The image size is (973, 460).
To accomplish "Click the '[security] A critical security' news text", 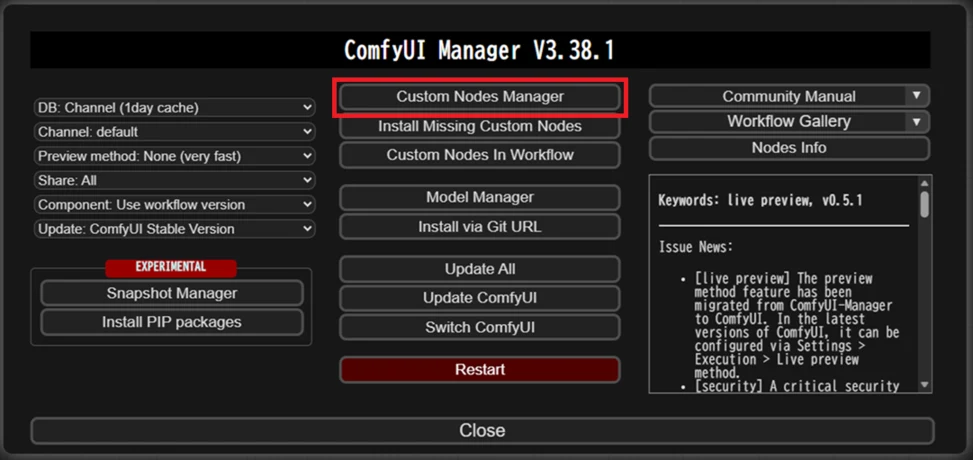I will click(x=797, y=387).
